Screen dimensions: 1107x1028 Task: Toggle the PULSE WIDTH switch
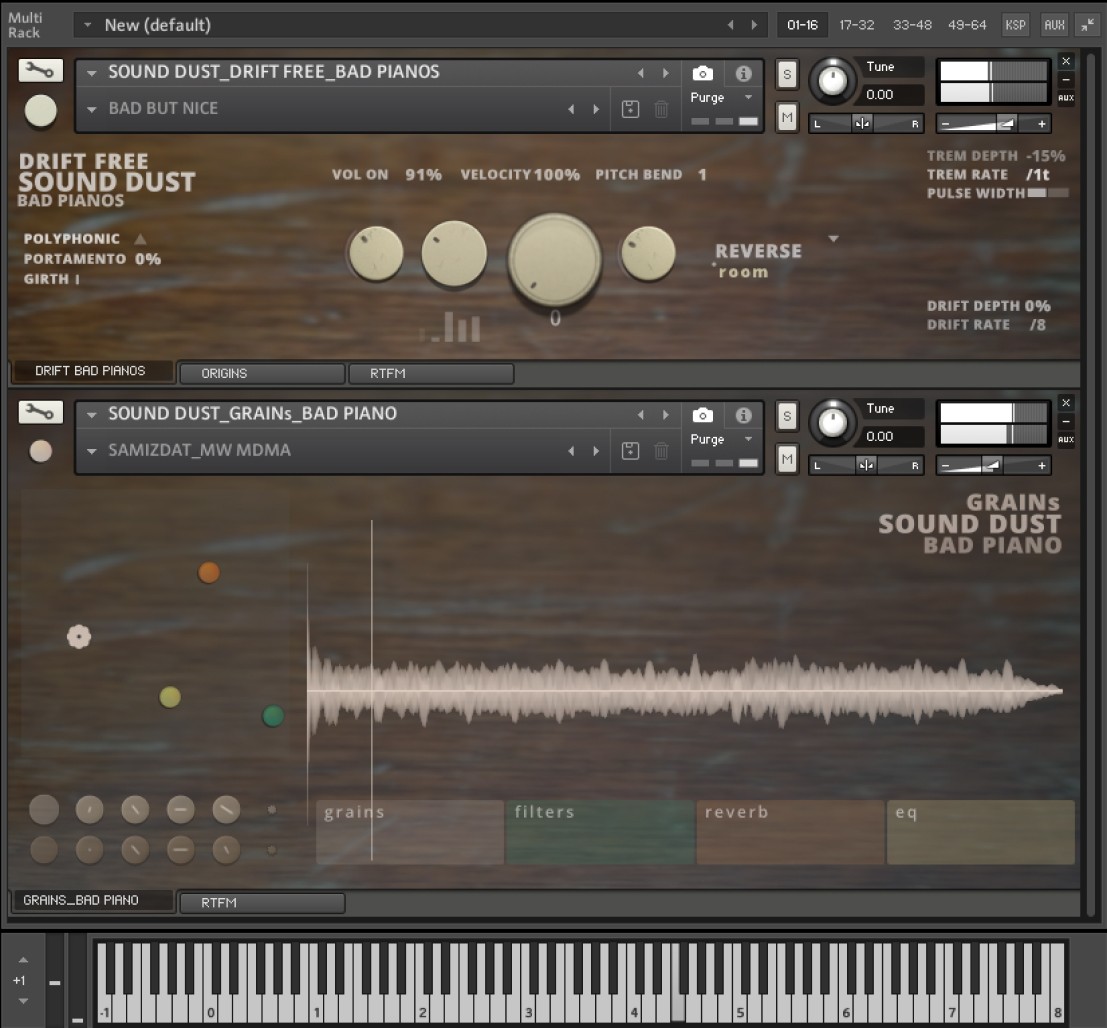pos(1048,193)
